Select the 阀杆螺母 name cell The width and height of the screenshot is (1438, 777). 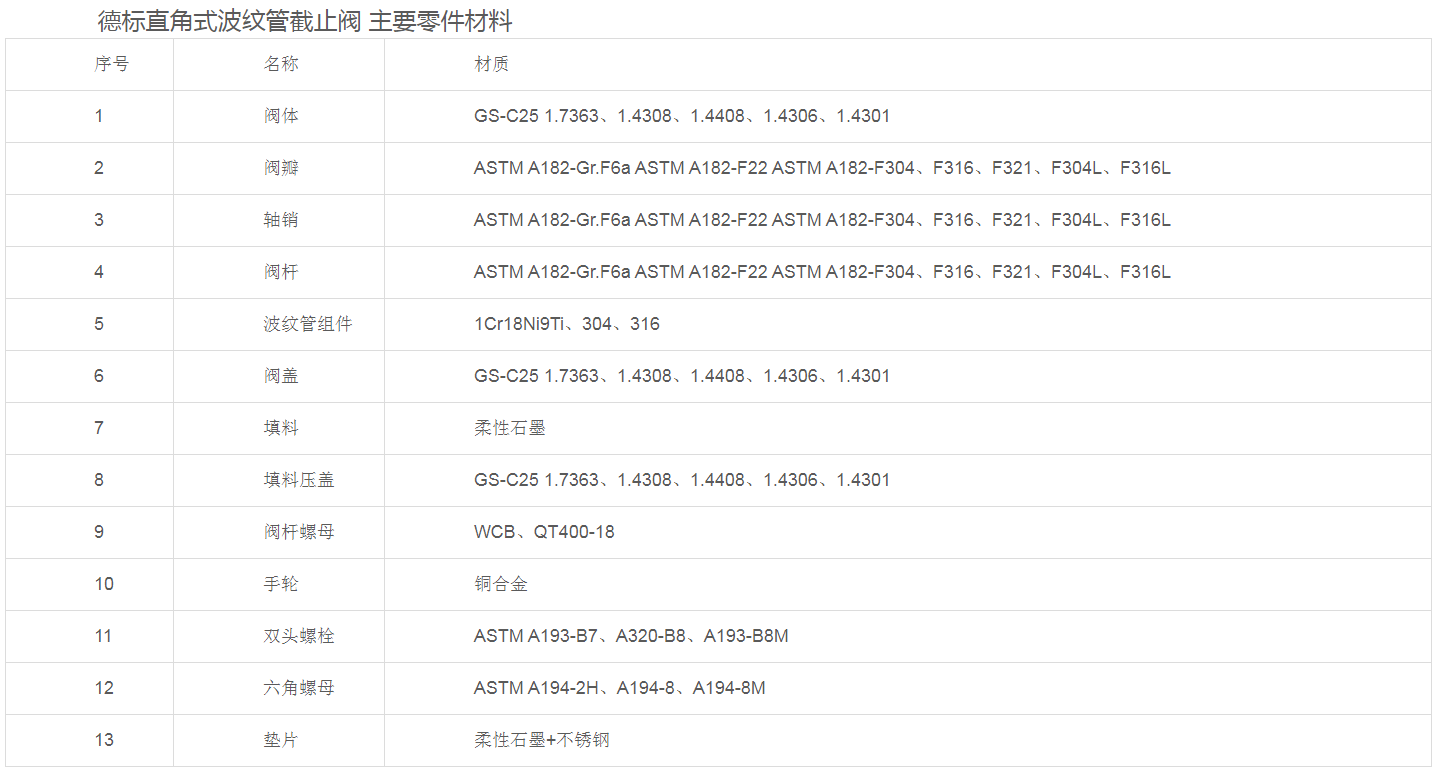[299, 532]
